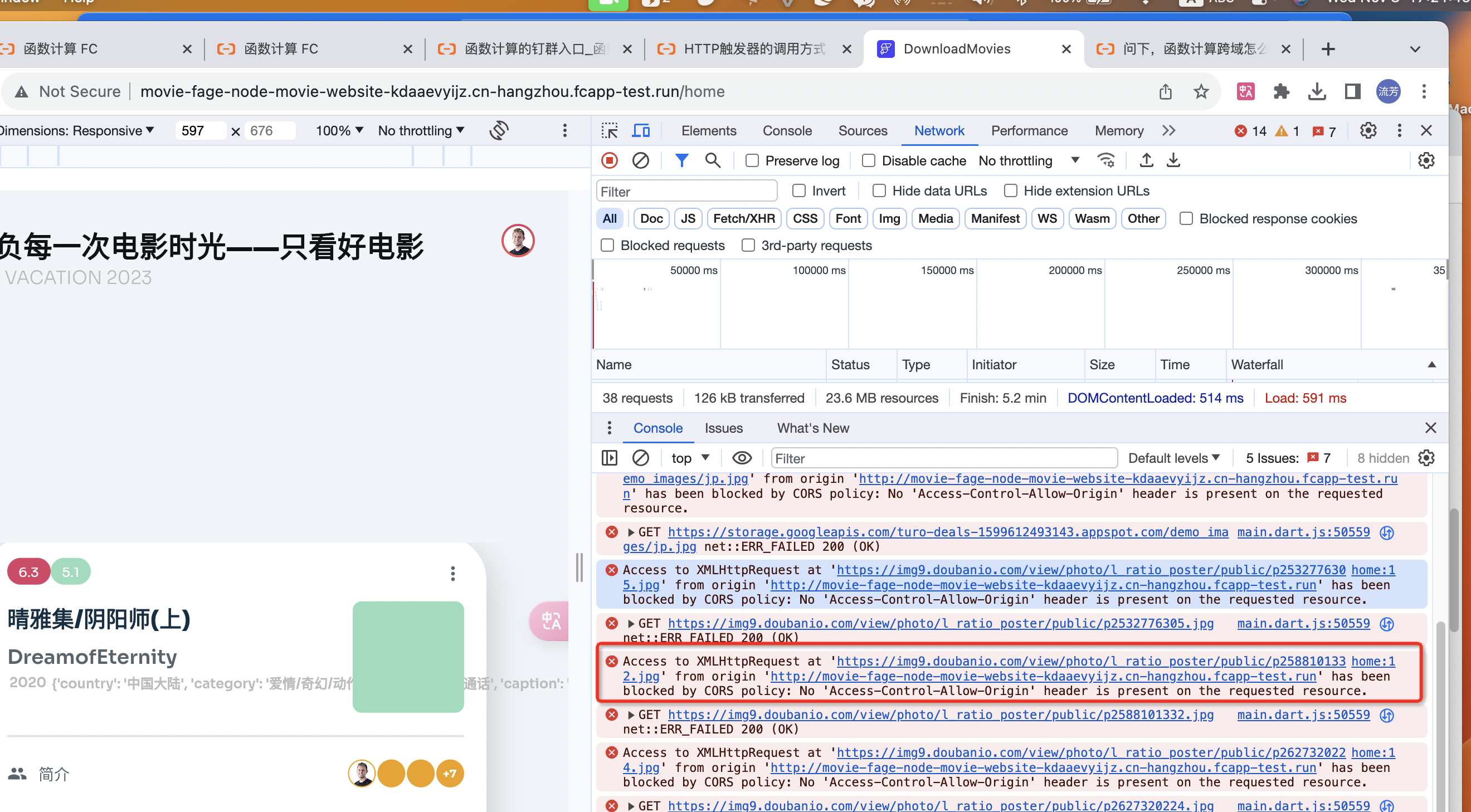Open console top context dropdown
Screen dimensions: 1471x812
click(x=690, y=458)
